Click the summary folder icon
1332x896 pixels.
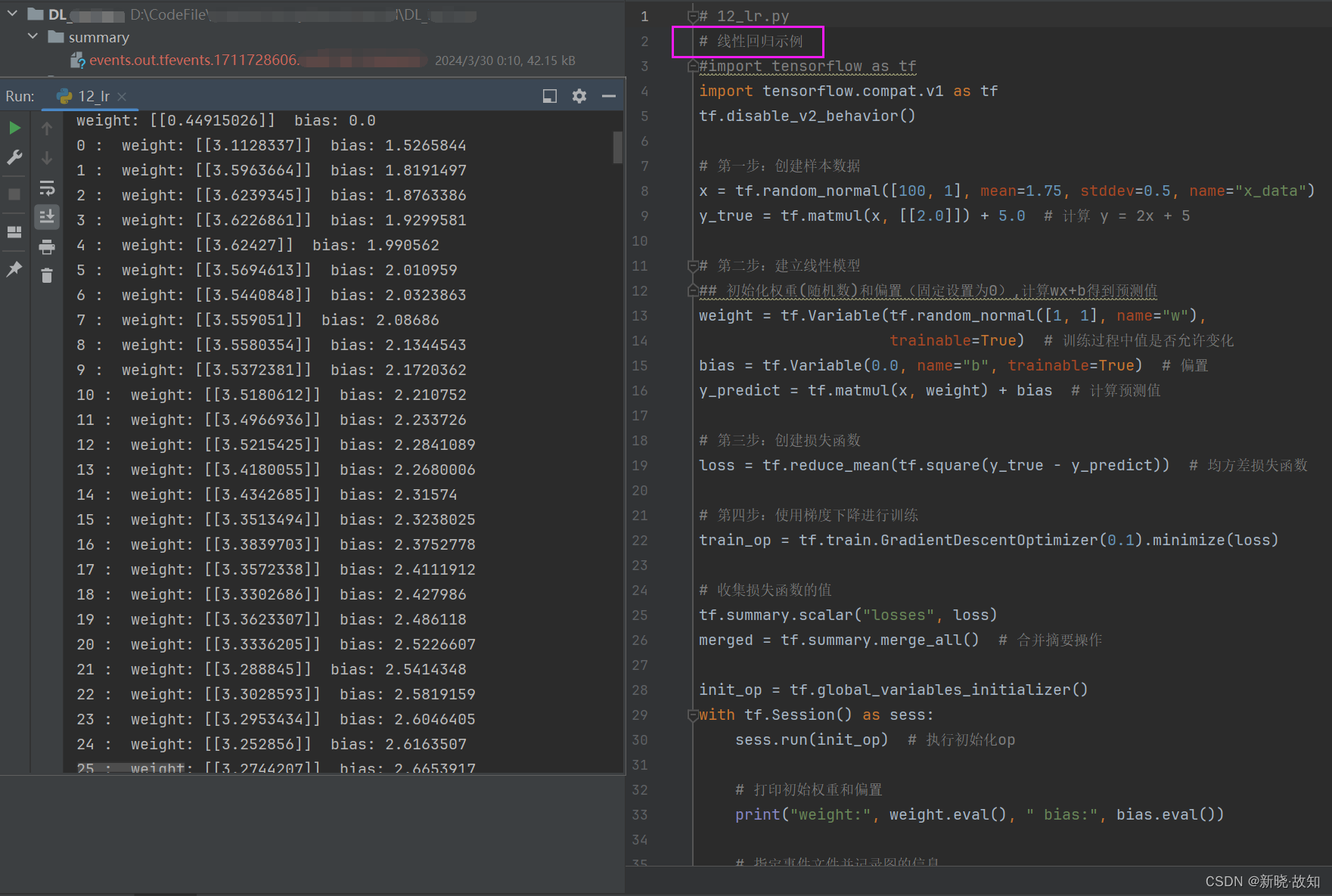[55, 36]
